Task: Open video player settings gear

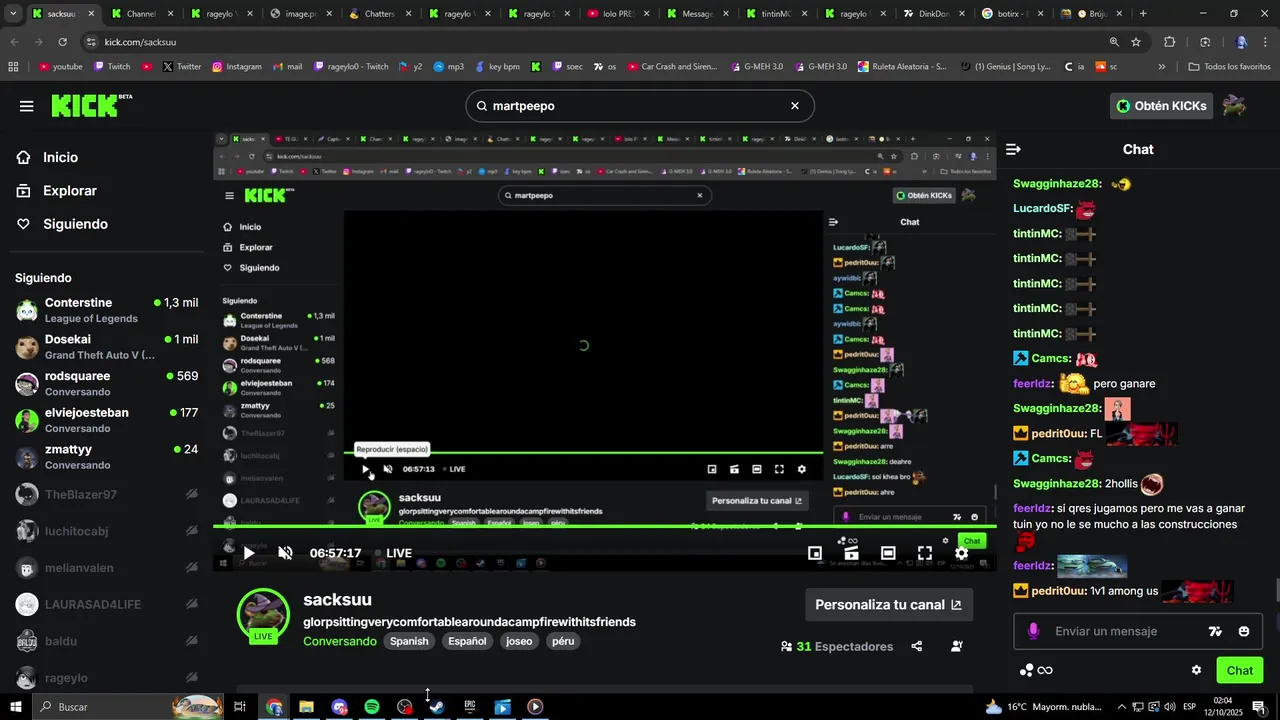Action: pos(961,553)
